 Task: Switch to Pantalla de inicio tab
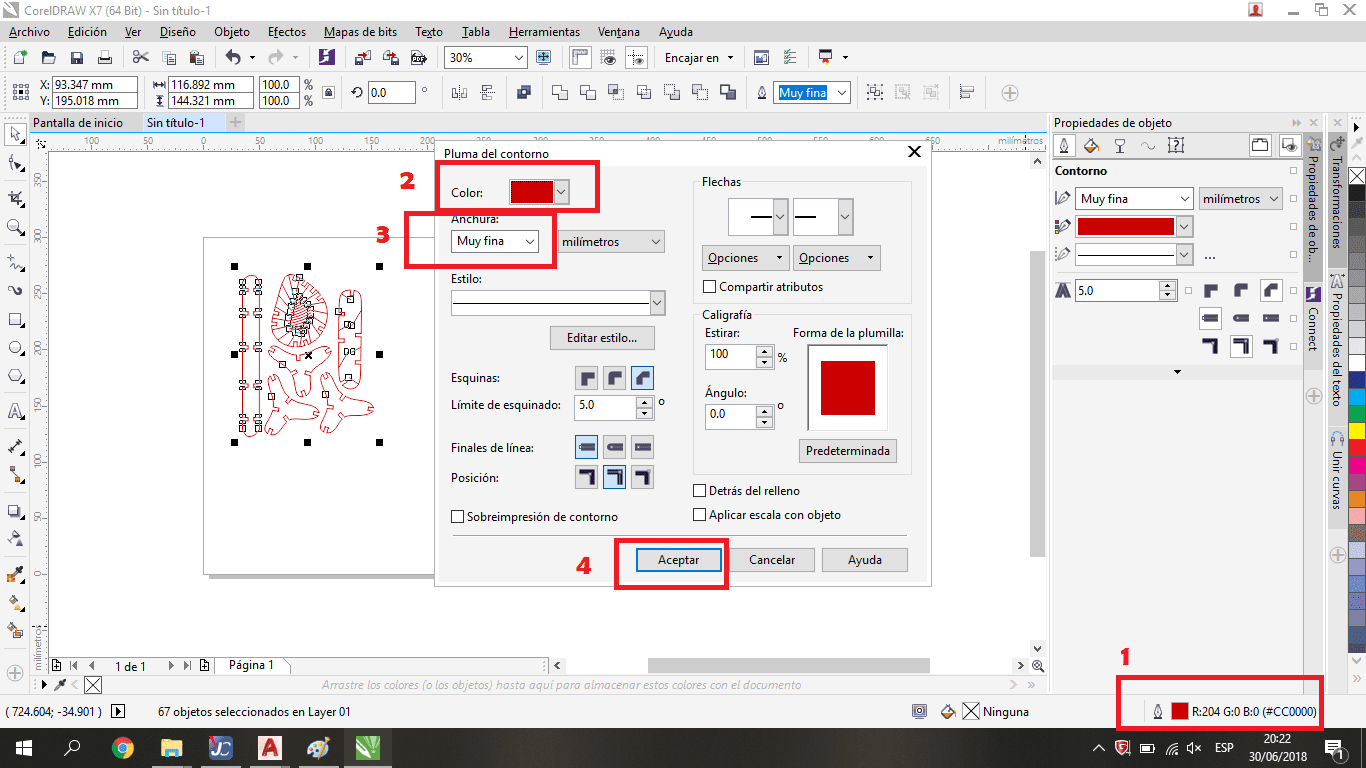point(79,122)
